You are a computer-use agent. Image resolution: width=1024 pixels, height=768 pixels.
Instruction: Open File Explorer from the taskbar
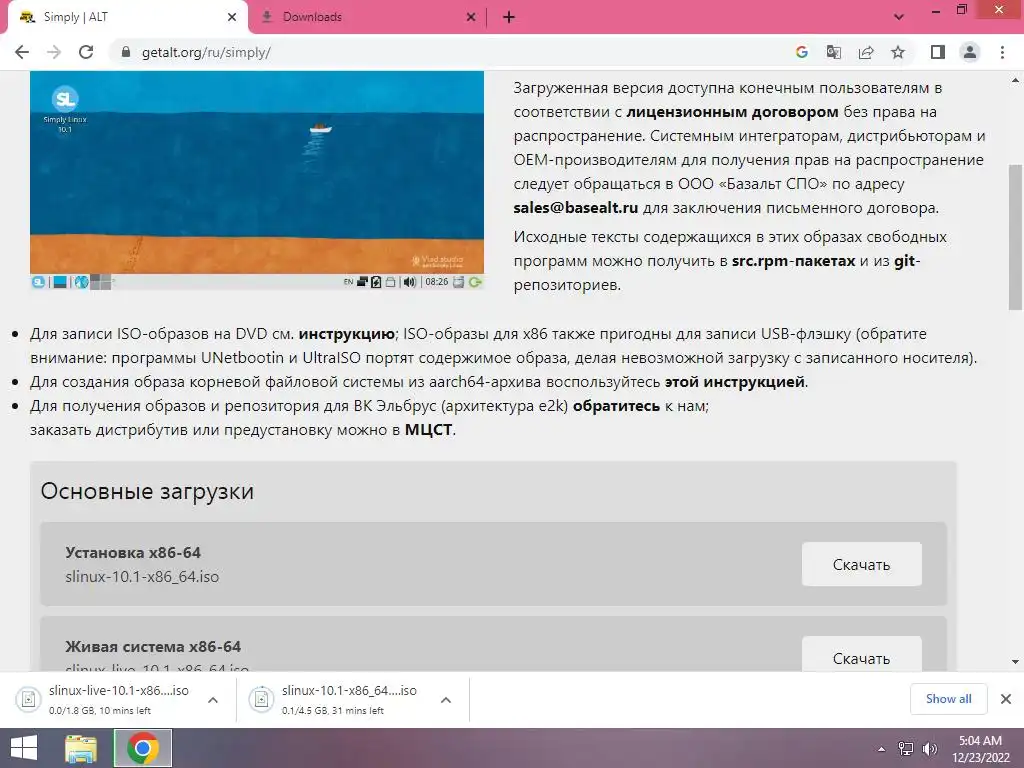point(80,748)
